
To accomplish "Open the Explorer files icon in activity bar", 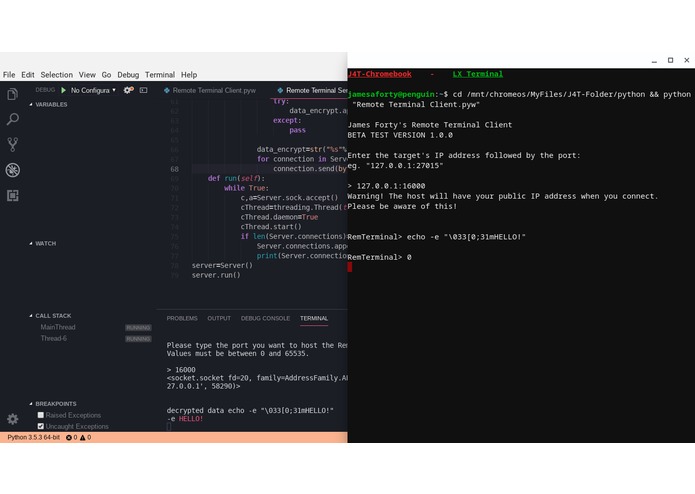I will pos(12,94).
